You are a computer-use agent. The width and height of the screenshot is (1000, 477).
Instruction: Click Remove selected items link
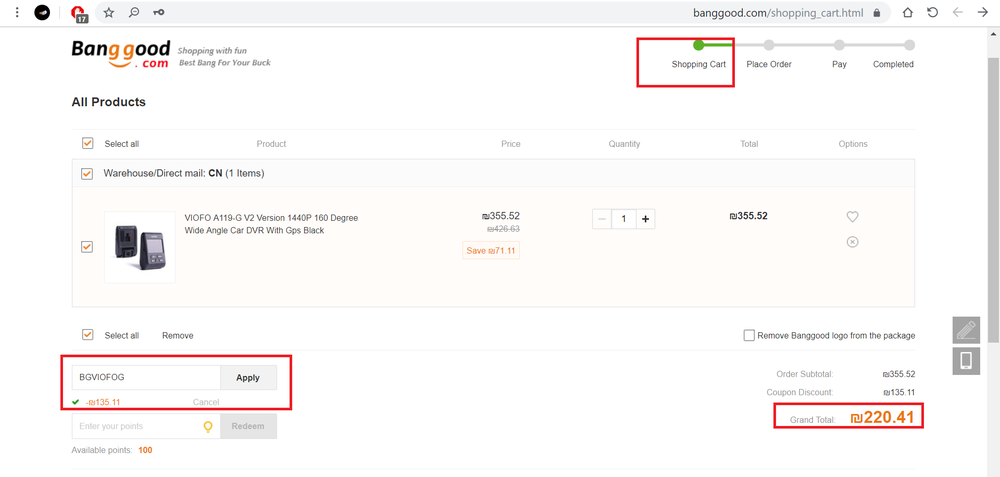pyautogui.click(x=177, y=335)
